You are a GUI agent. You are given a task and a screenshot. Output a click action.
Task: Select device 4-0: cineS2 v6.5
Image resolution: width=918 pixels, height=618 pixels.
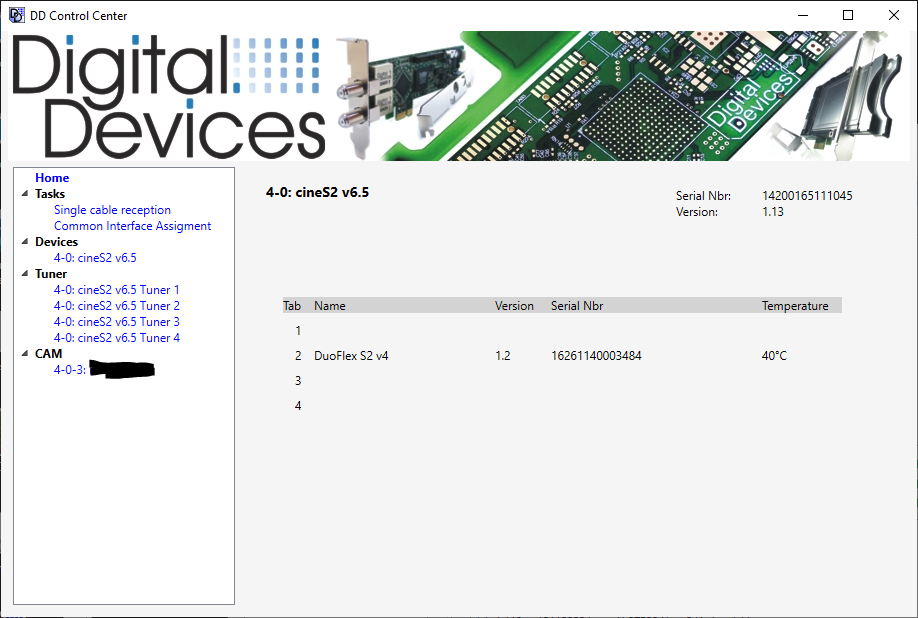[95, 258]
